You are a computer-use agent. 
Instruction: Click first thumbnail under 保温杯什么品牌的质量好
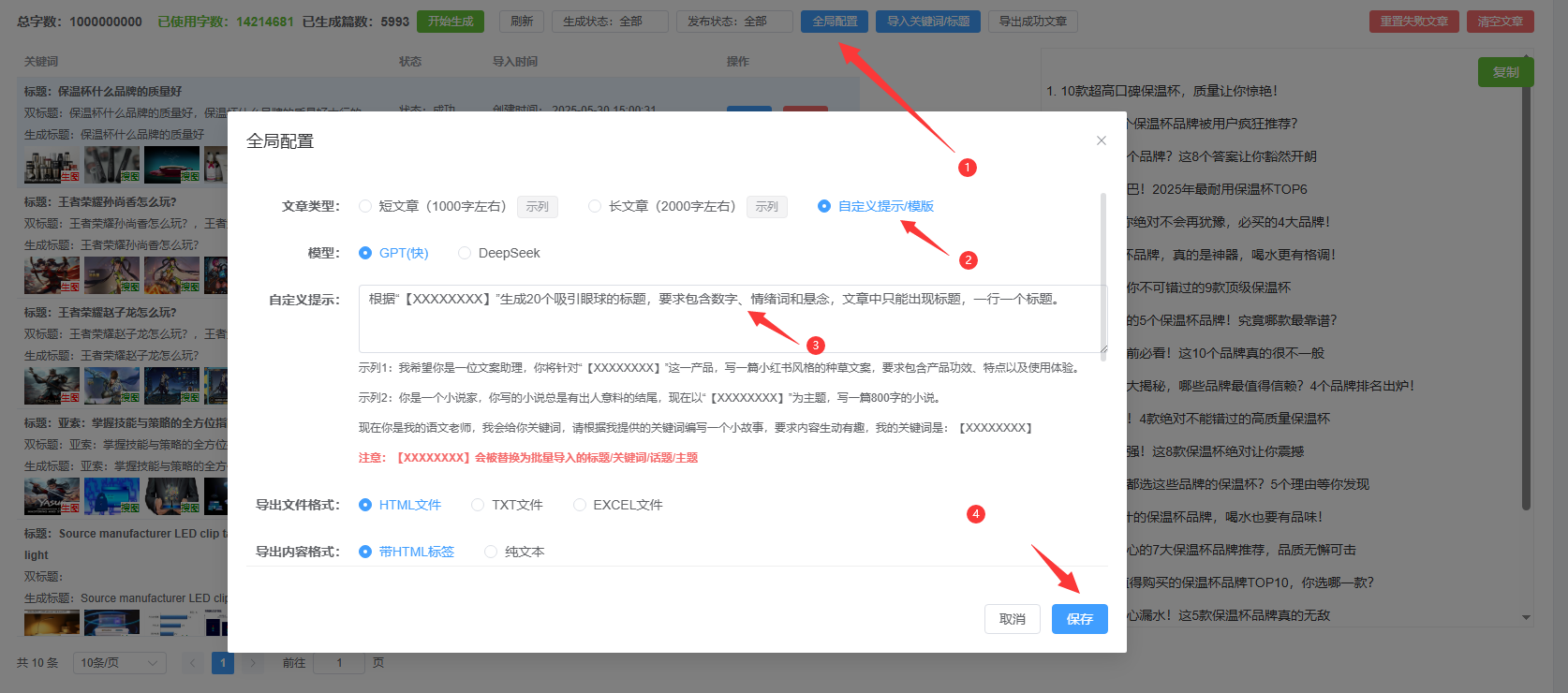52,165
